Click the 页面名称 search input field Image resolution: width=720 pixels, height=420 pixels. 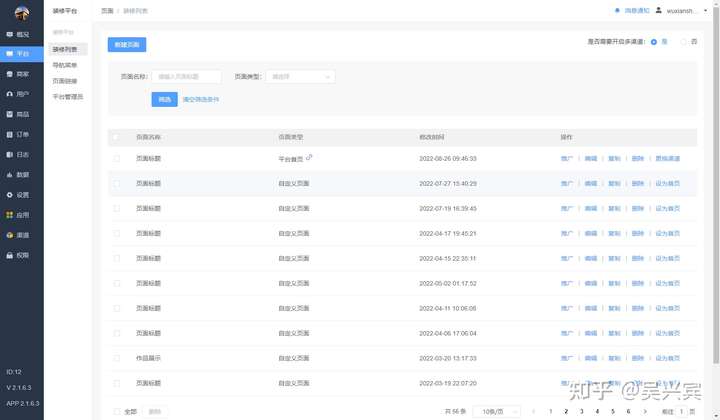(186, 77)
